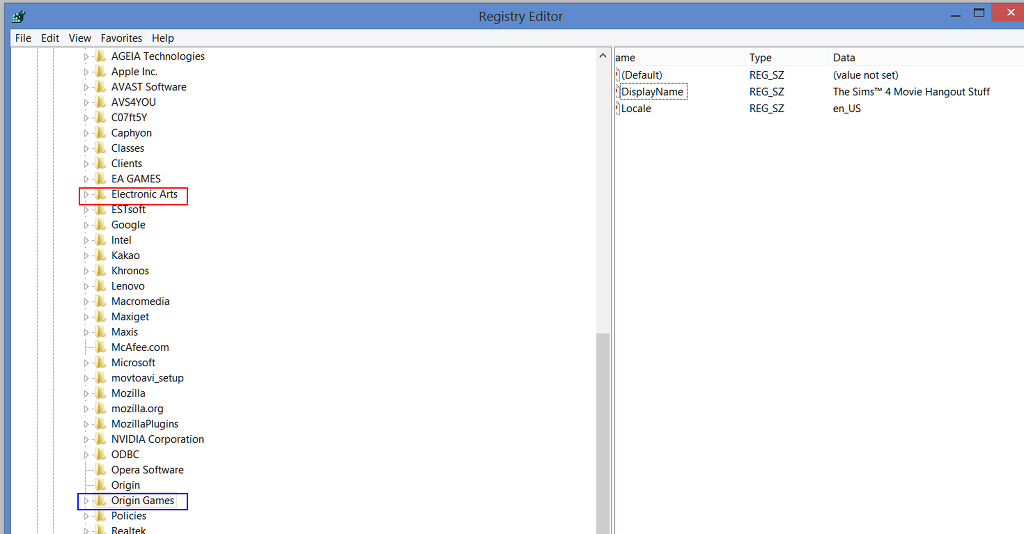The width and height of the screenshot is (1024, 534).
Task: Expand the Electronic Arts key
Action: point(86,195)
